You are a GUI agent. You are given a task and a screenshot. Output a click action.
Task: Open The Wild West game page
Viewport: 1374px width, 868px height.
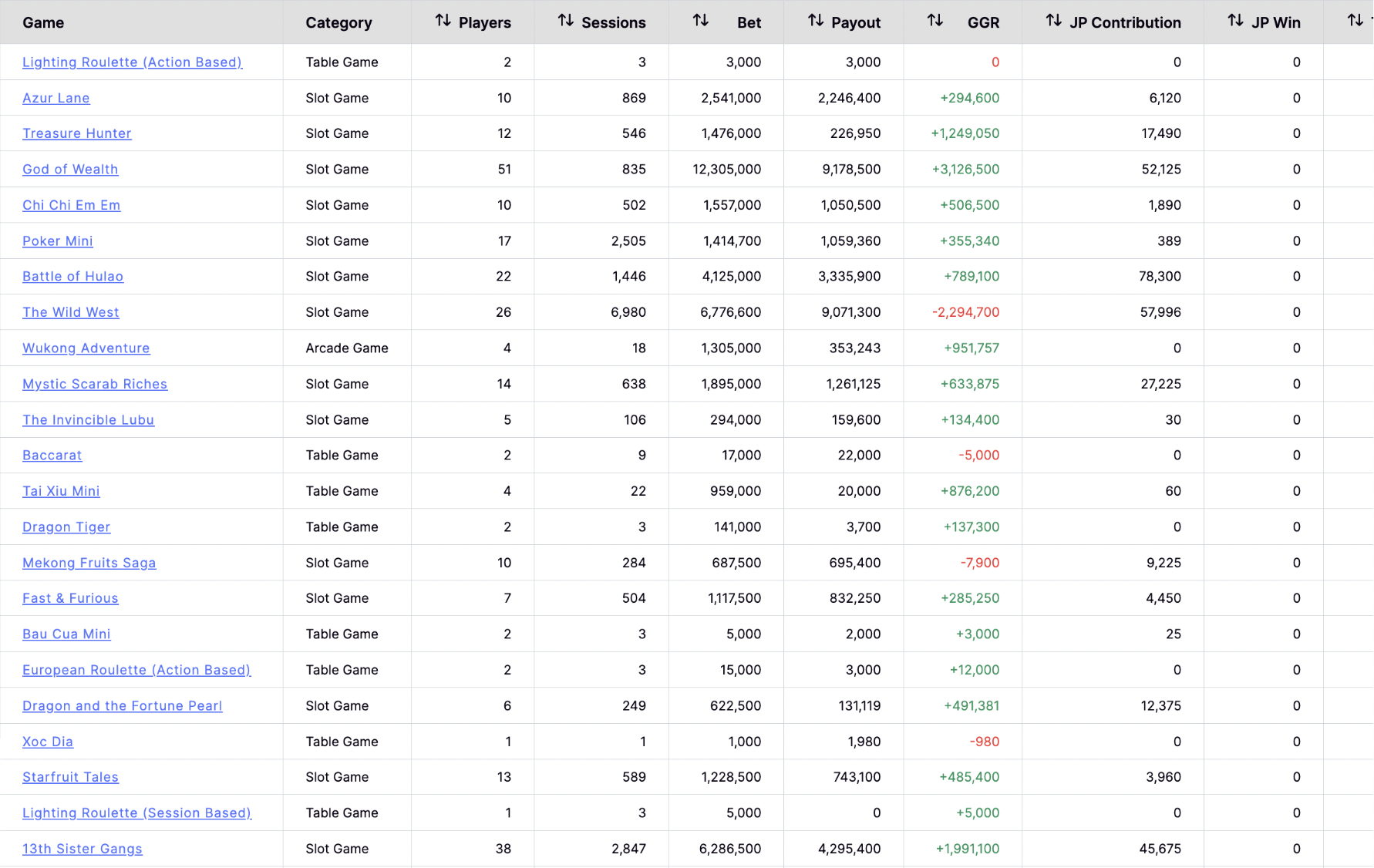pyautogui.click(x=71, y=312)
